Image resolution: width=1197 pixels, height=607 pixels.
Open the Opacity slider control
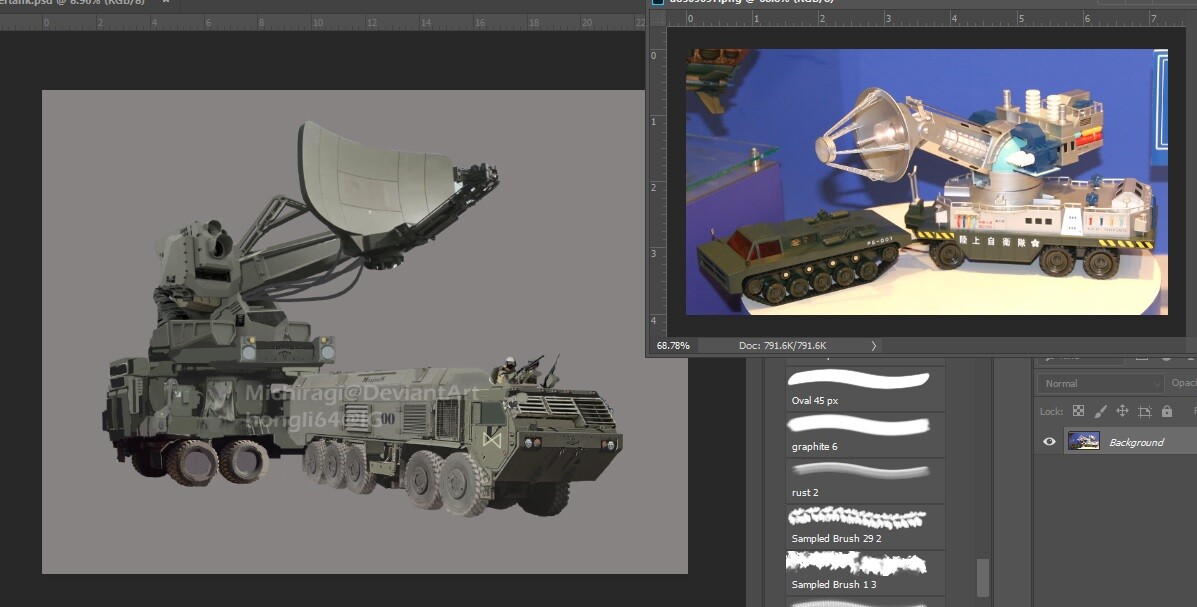point(1185,383)
